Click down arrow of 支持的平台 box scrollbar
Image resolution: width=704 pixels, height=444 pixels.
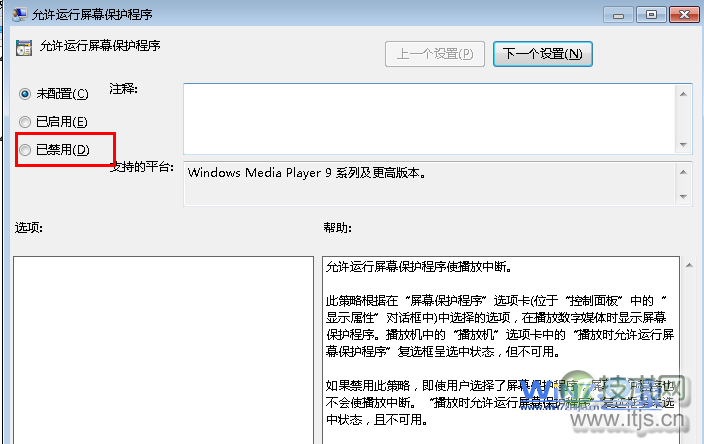(683, 197)
